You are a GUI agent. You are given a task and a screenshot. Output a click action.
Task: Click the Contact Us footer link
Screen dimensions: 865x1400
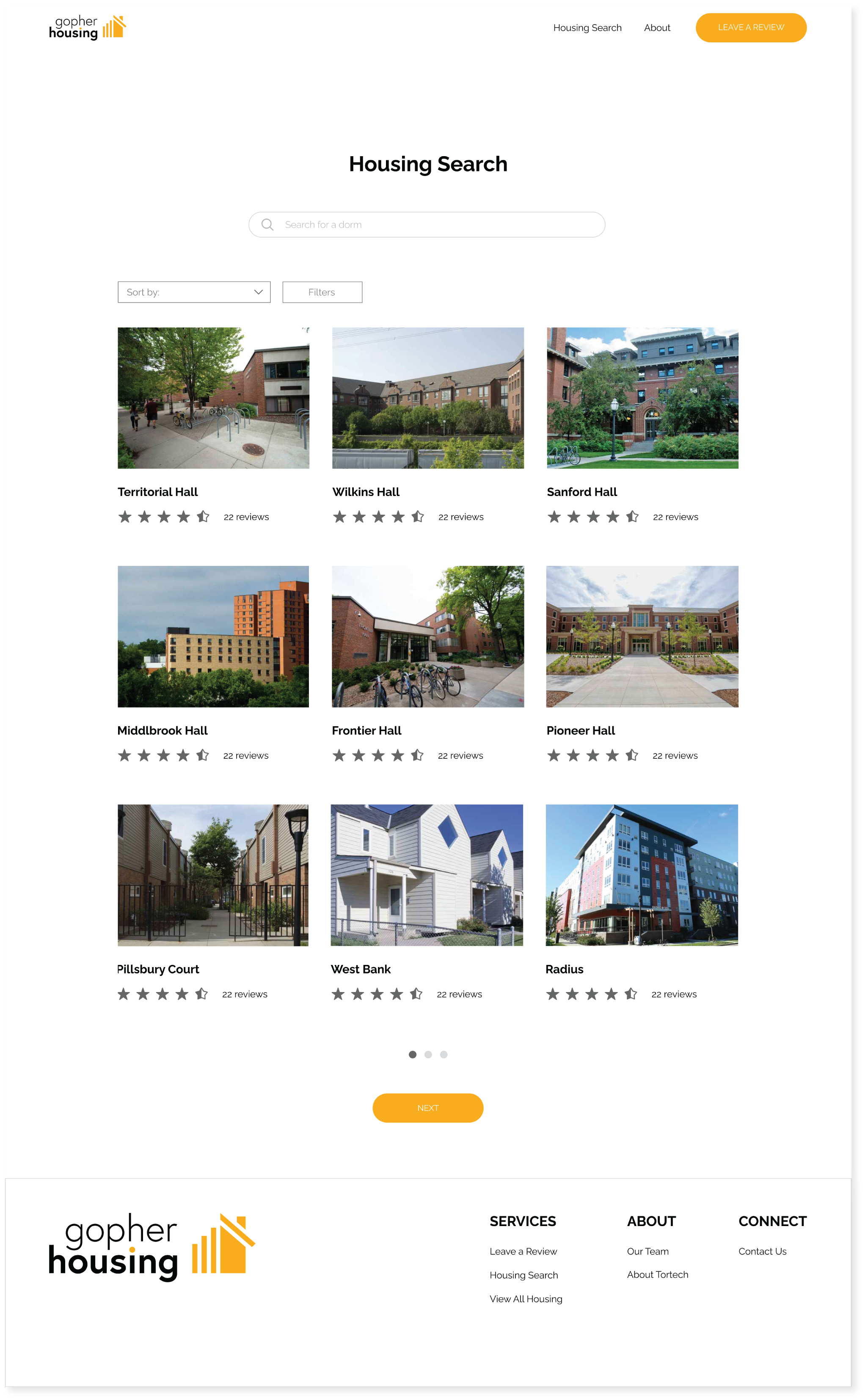pyautogui.click(x=762, y=1251)
